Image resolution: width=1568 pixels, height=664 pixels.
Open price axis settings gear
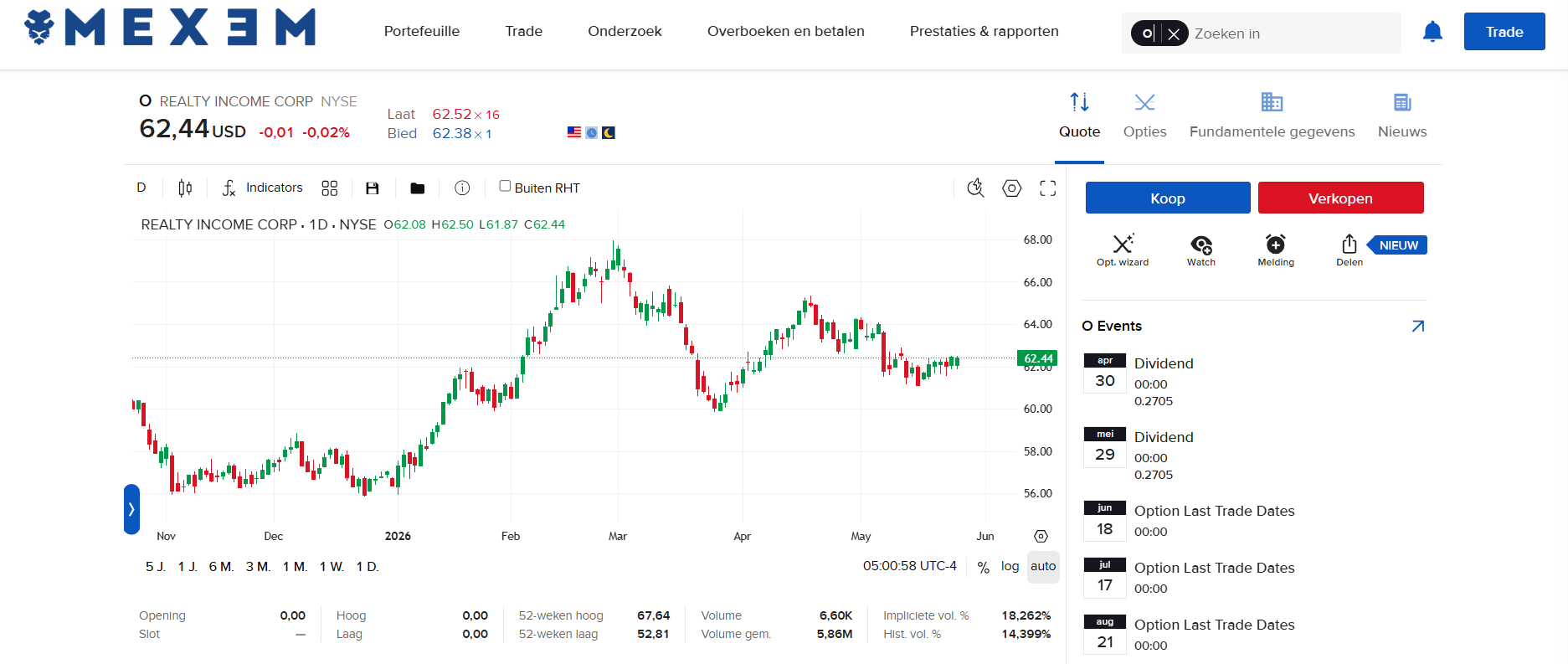1041,536
